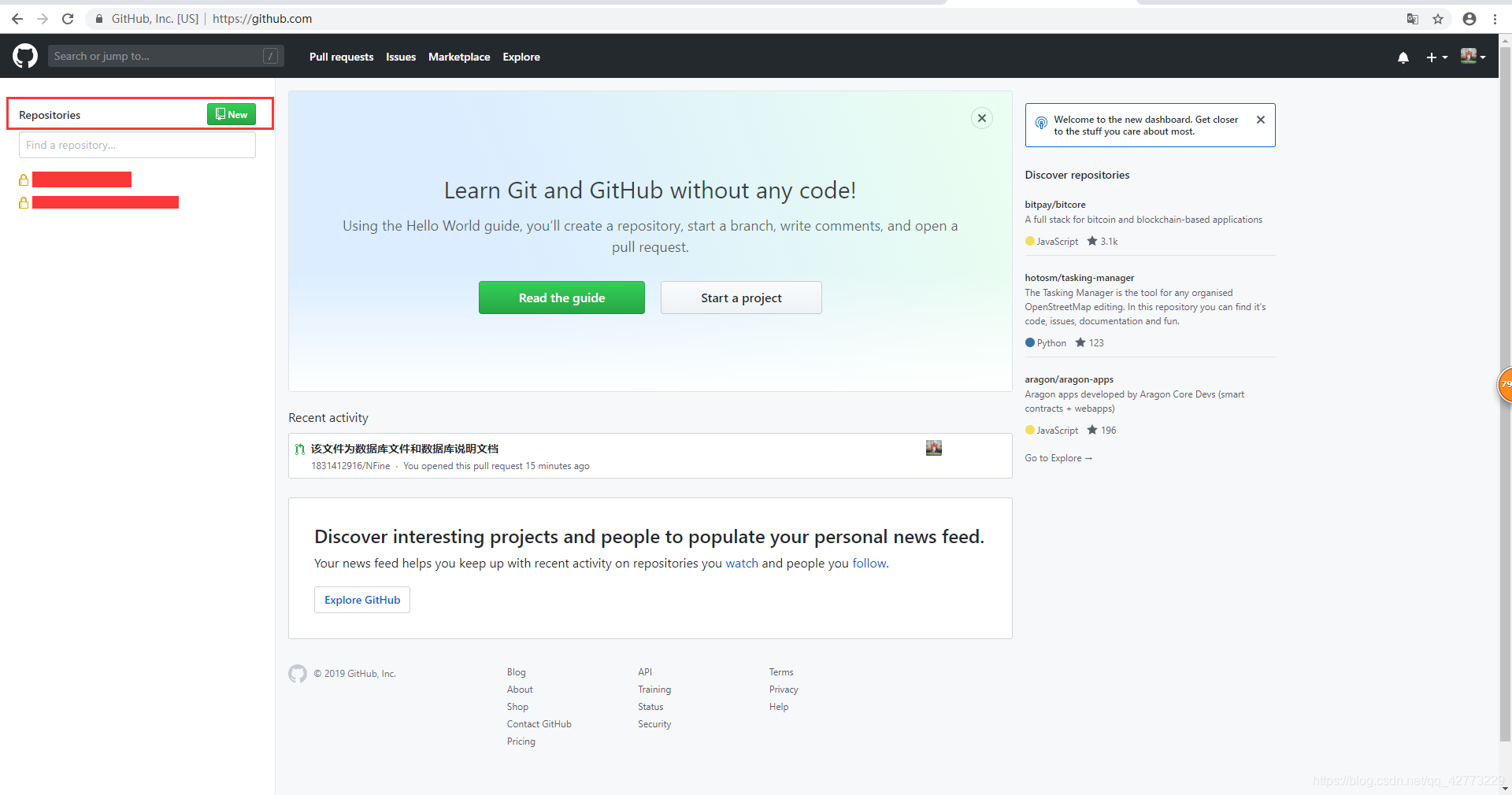Click the site lock icon in address bar
This screenshot has width=1512, height=795.
tap(99, 19)
